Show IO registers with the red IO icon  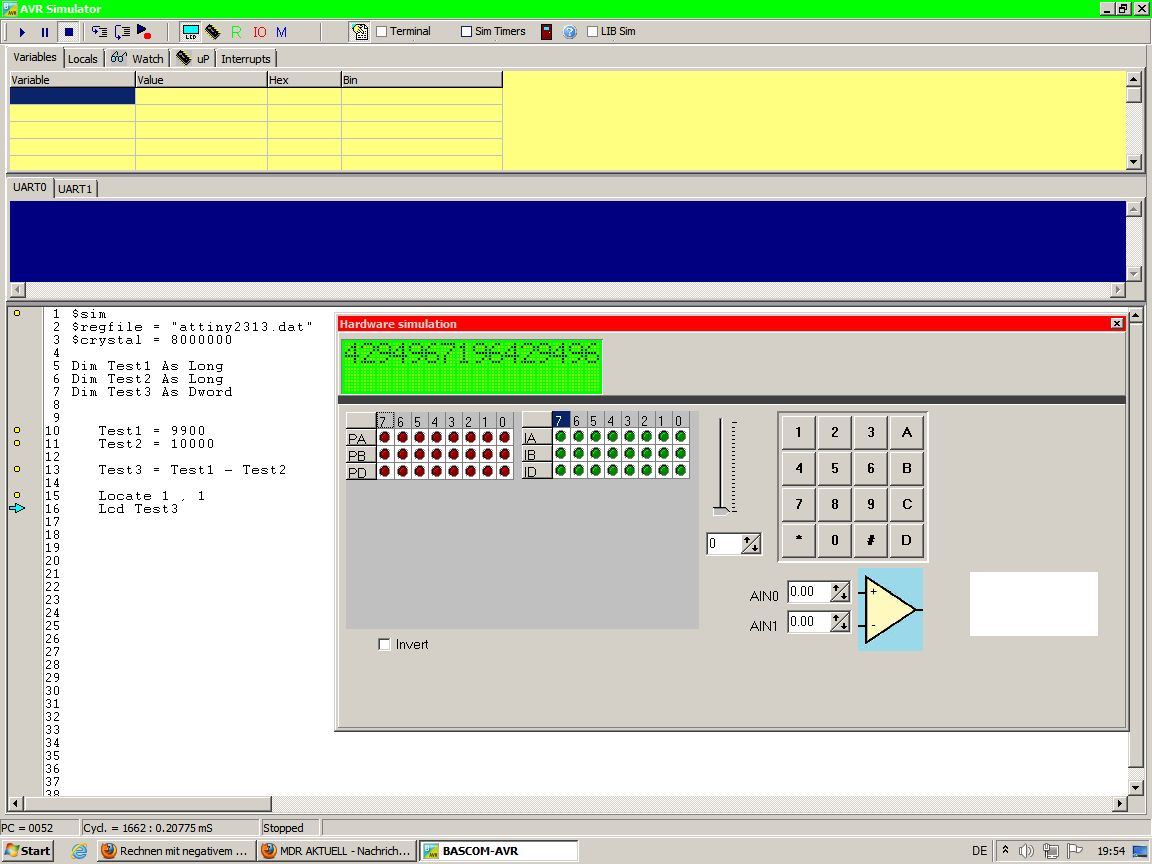click(259, 32)
